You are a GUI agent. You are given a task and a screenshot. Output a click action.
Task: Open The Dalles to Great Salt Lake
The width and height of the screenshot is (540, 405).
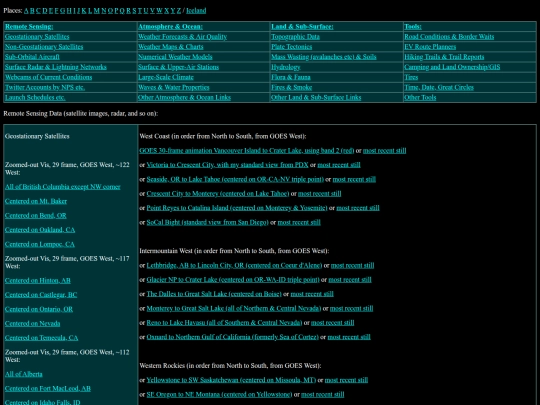214,294
